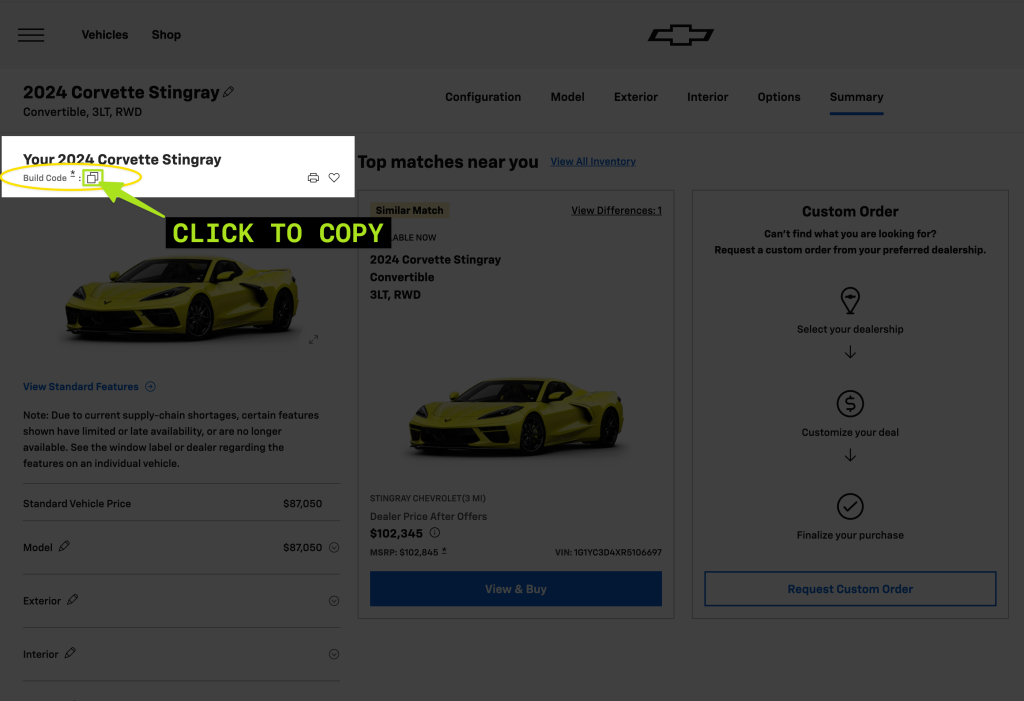The image size is (1024, 701).
Task: Edit vehicle name with pencil icon beside title
Action: tap(229, 92)
